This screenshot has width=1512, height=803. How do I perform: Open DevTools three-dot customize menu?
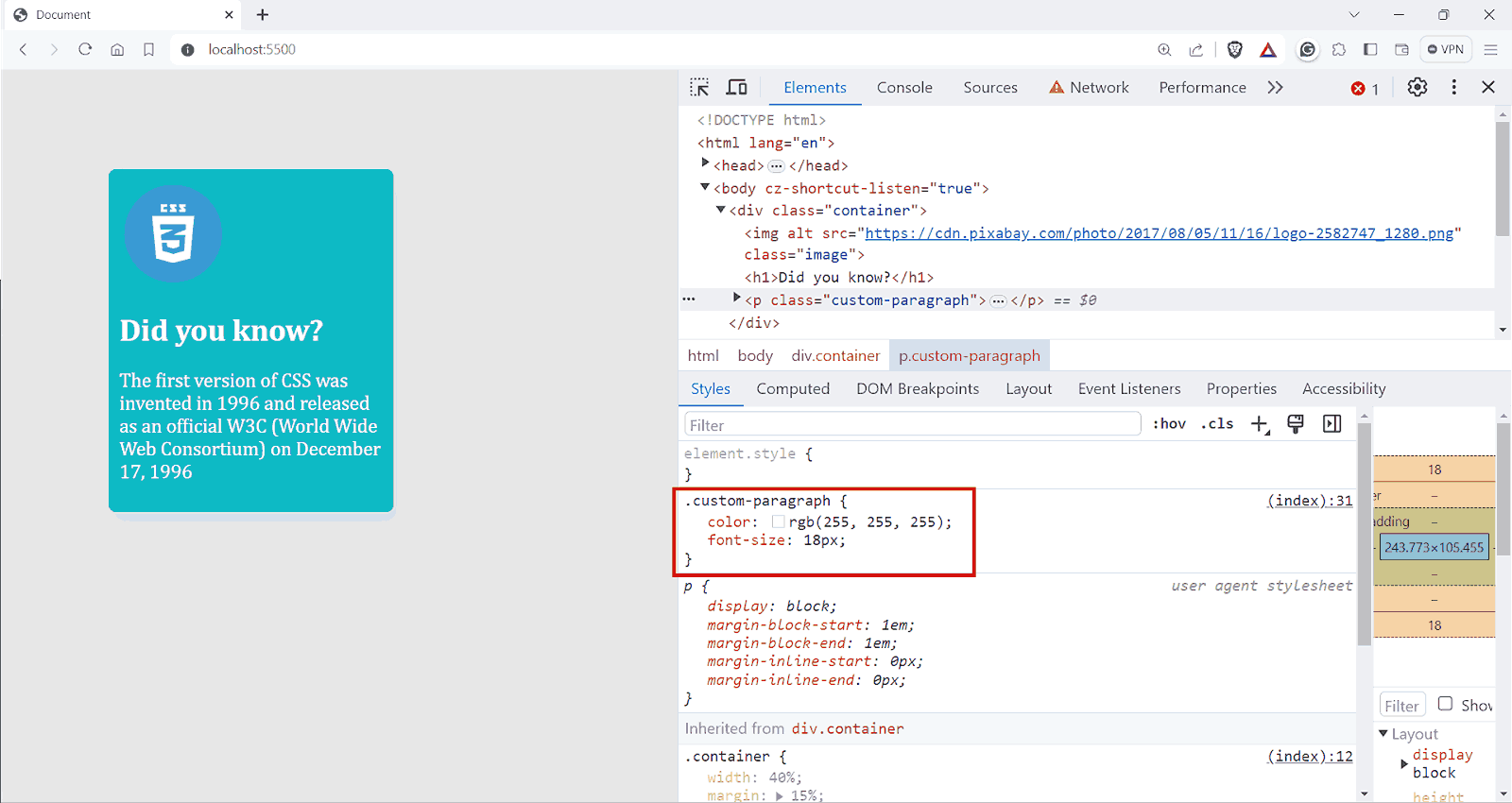pyautogui.click(x=1453, y=87)
